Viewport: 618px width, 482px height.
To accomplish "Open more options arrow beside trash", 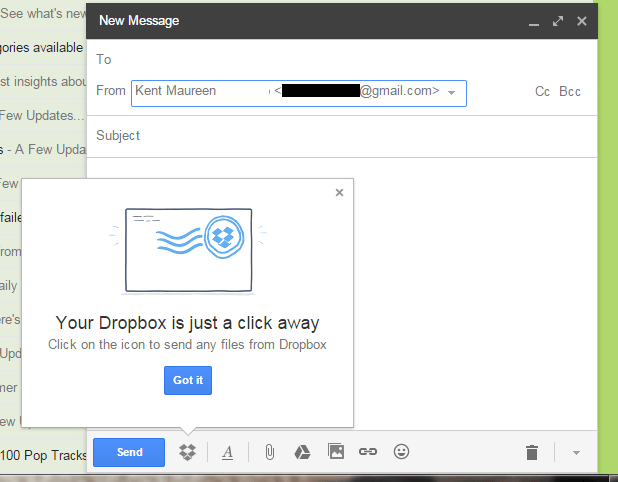I will coord(576,453).
